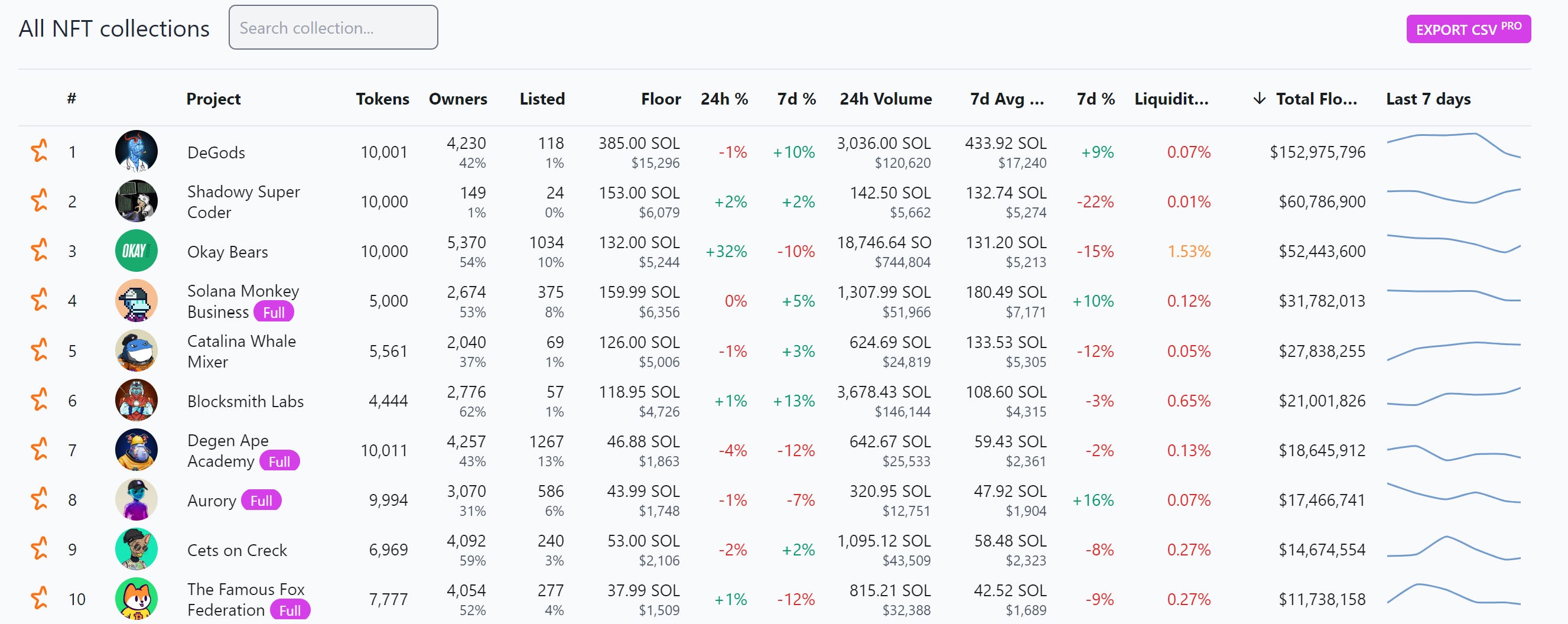View Blocksmith Labs 7-day sparkline
Image resolution: width=1568 pixels, height=624 pixels.
1453,397
